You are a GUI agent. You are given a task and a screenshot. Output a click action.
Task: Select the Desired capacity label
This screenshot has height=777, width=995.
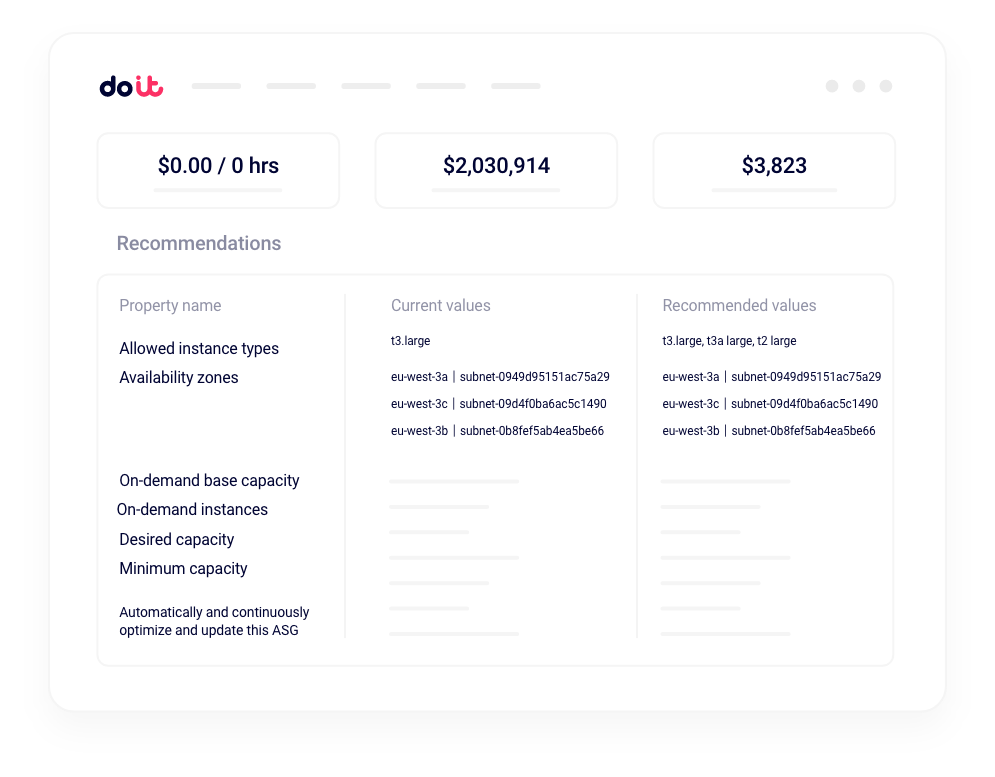tap(176, 540)
